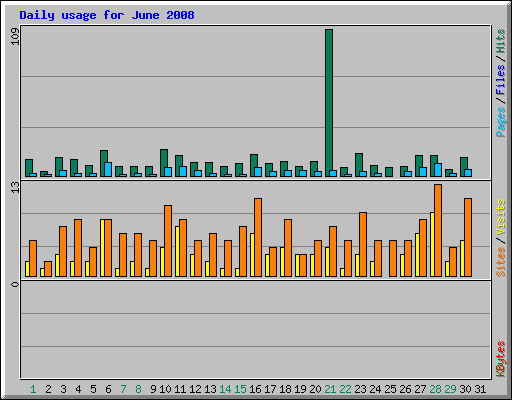Screen dimensions: 512x400
Task: Click the day "23" x-axis label
Action: click(360, 389)
